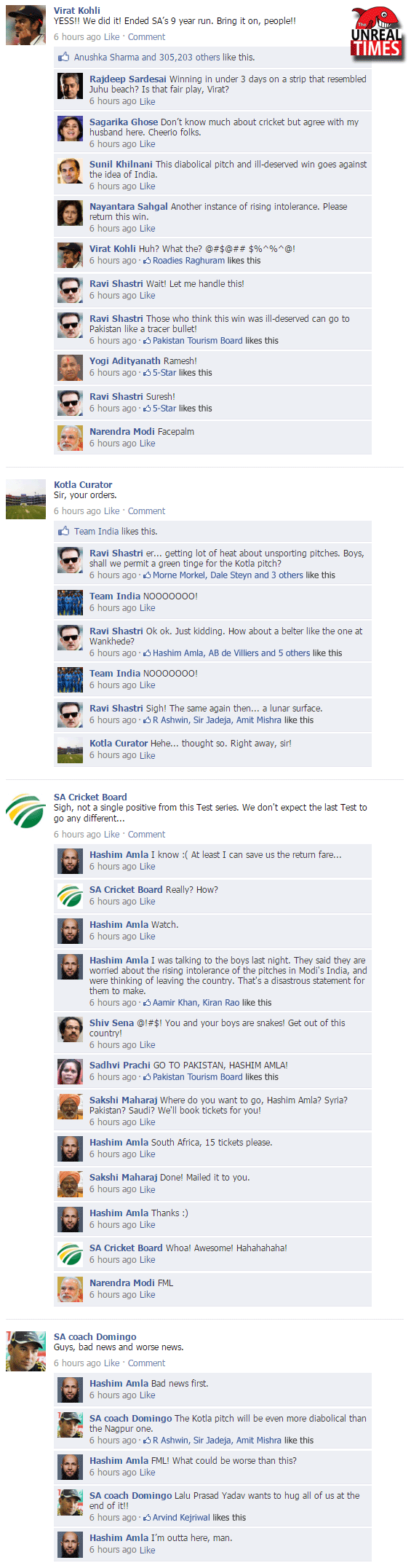Image resolution: width=411 pixels, height=1568 pixels.
Task: Click SA coach Domingo's post avatar
Action: [x=25, y=1351]
